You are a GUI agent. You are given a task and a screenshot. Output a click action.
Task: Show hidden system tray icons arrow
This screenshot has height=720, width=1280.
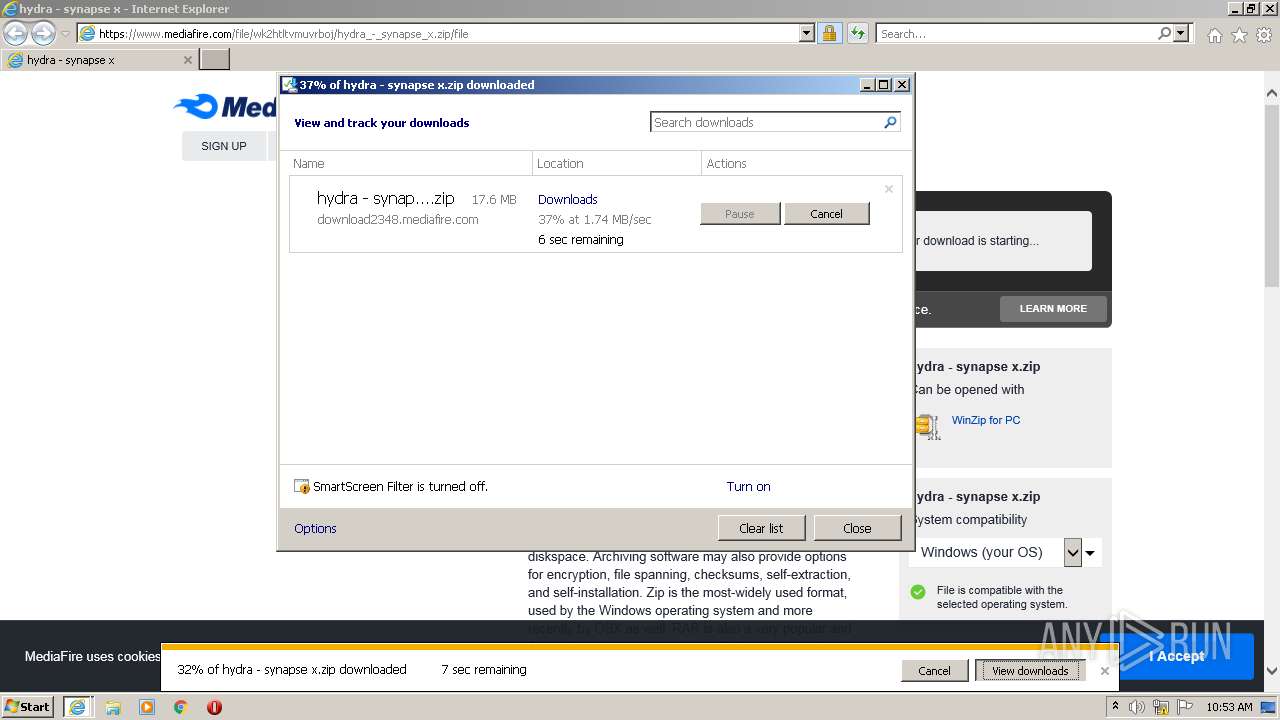(1115, 706)
